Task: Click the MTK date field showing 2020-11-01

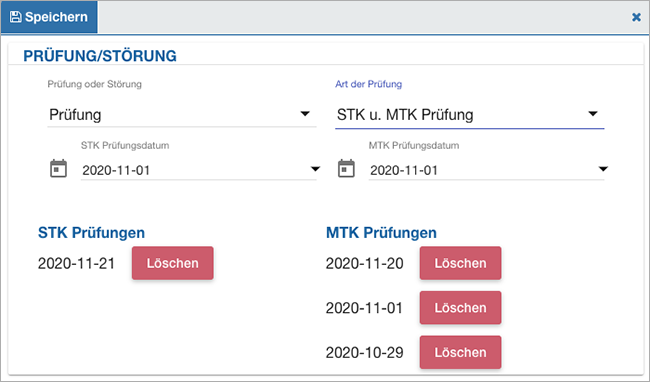Action: [486, 170]
